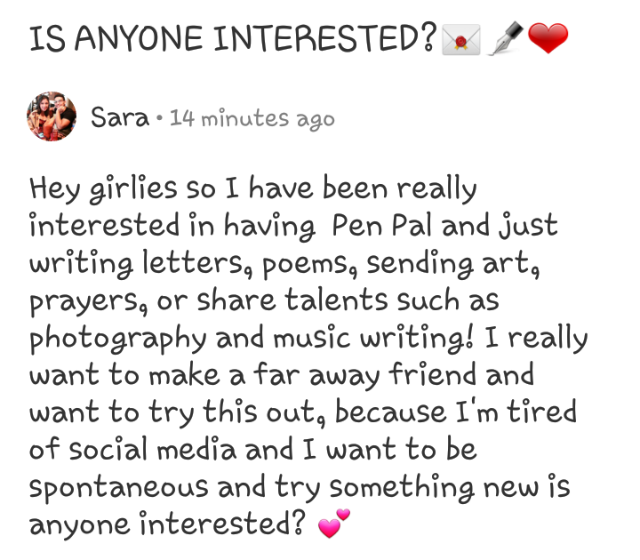Click the words share talents
The width and height of the screenshot is (640, 560).
pos(292,300)
